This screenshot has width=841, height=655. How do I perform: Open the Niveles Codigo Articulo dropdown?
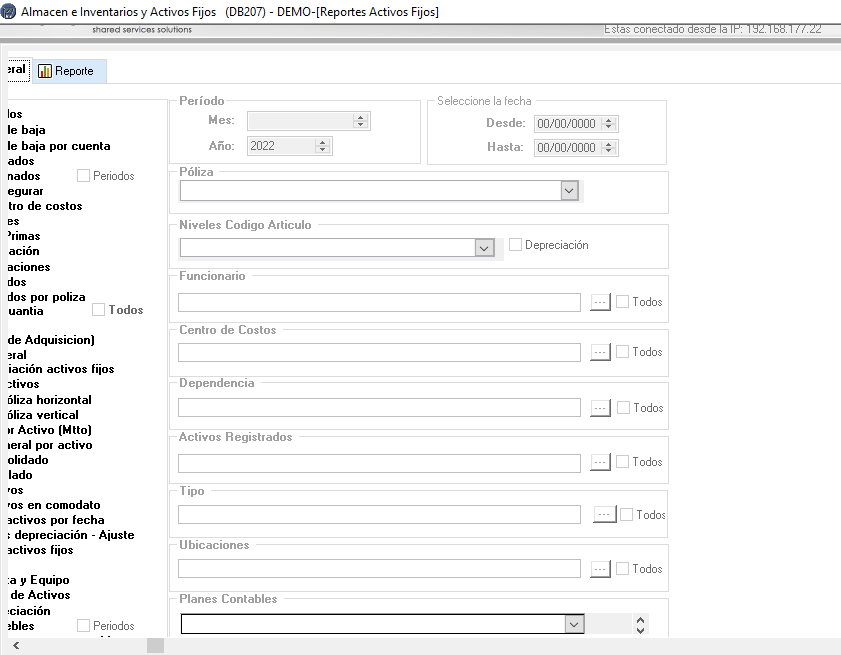click(x=484, y=248)
